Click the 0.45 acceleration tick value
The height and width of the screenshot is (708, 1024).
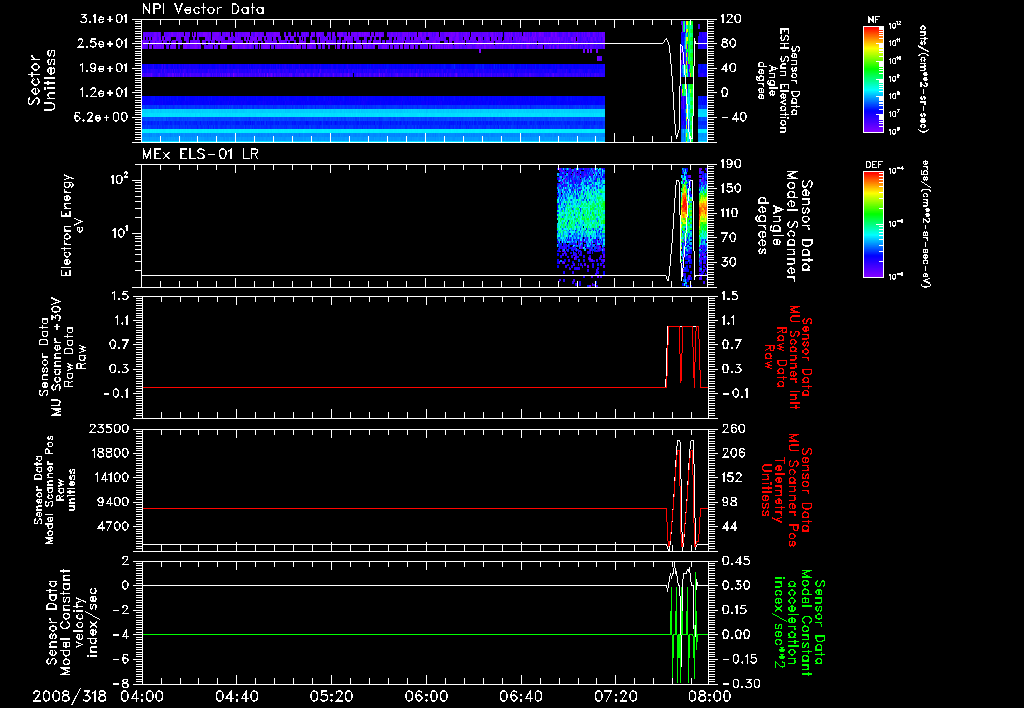735,560
